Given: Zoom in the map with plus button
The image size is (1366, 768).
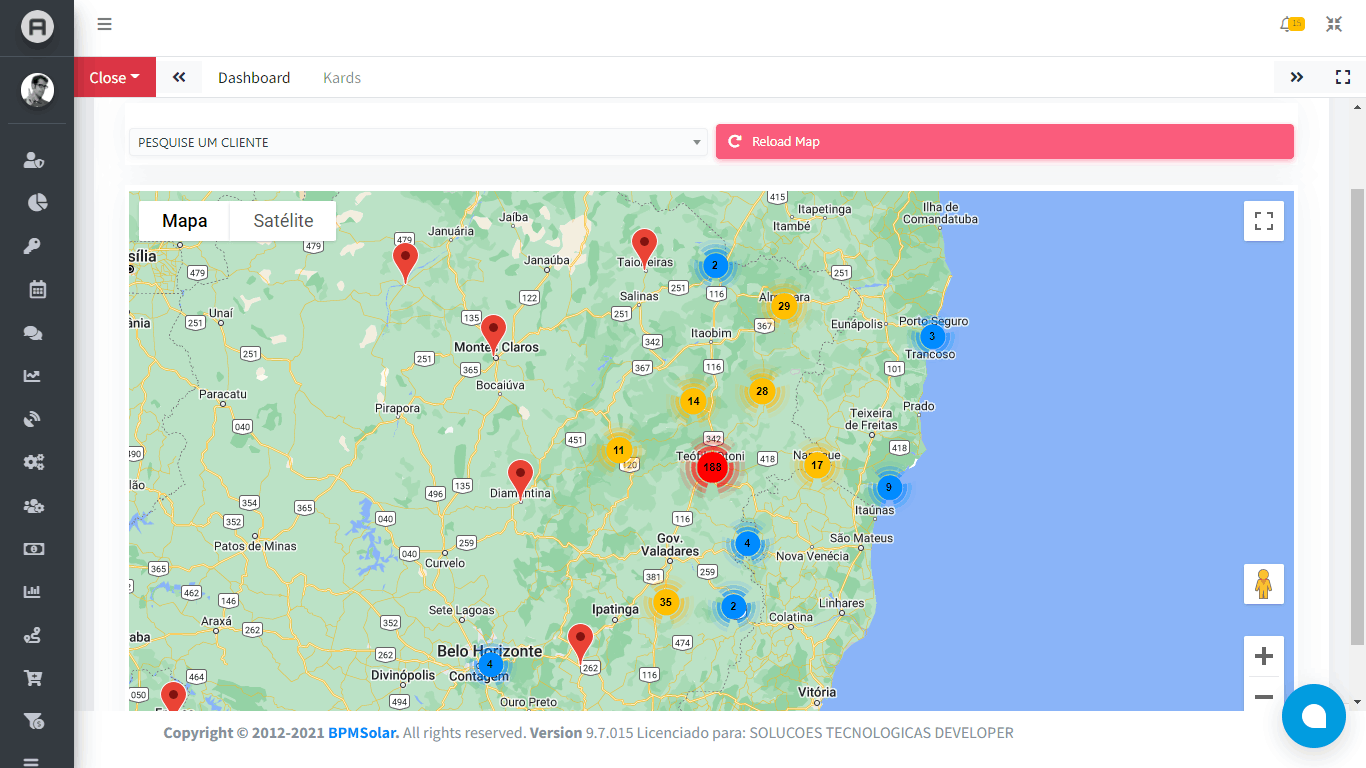Looking at the screenshot, I should [1263, 657].
